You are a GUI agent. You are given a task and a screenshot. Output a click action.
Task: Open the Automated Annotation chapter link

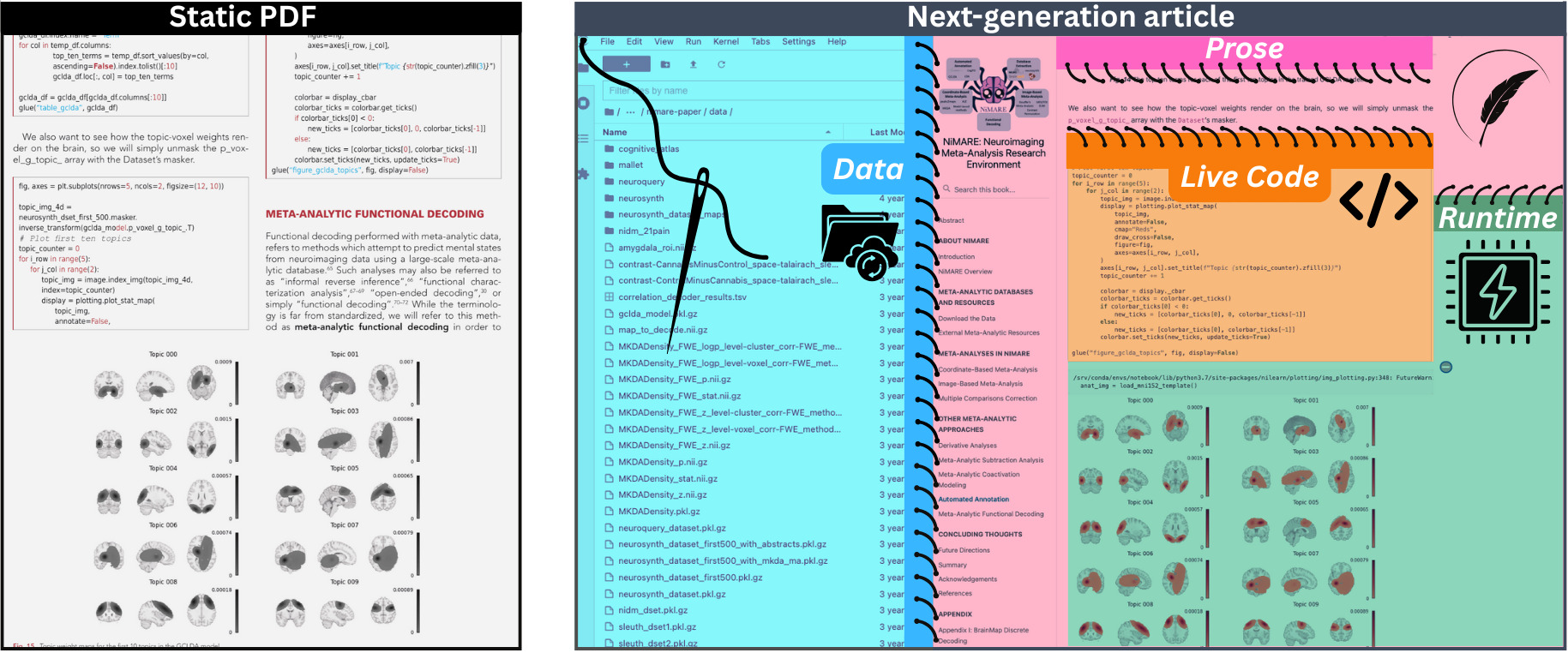(974, 500)
